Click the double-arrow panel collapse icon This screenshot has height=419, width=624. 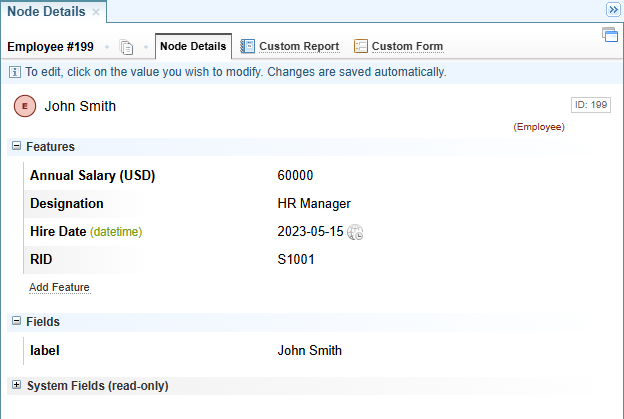pyautogui.click(x=613, y=10)
